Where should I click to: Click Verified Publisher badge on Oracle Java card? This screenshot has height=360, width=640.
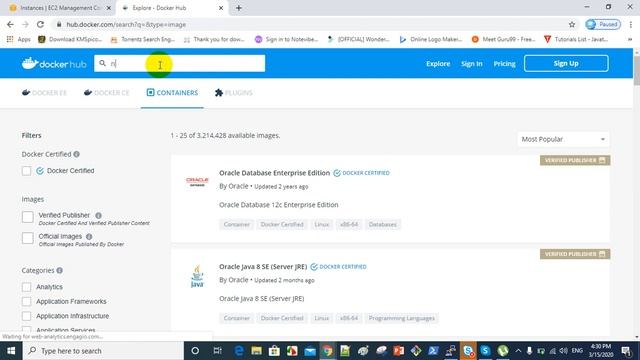click(575, 254)
